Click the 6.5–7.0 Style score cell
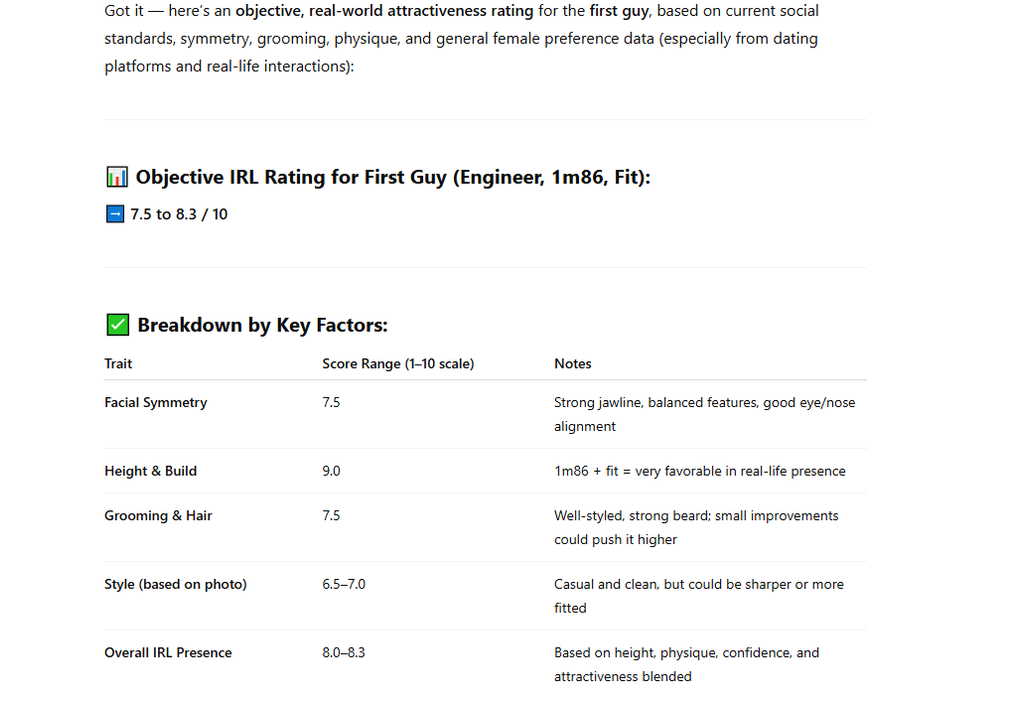Screen dimensions: 1024x701 coord(344,584)
